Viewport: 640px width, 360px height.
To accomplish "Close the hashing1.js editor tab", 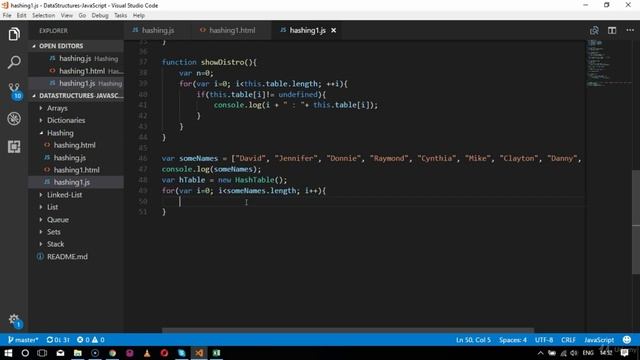I will pos(333,31).
